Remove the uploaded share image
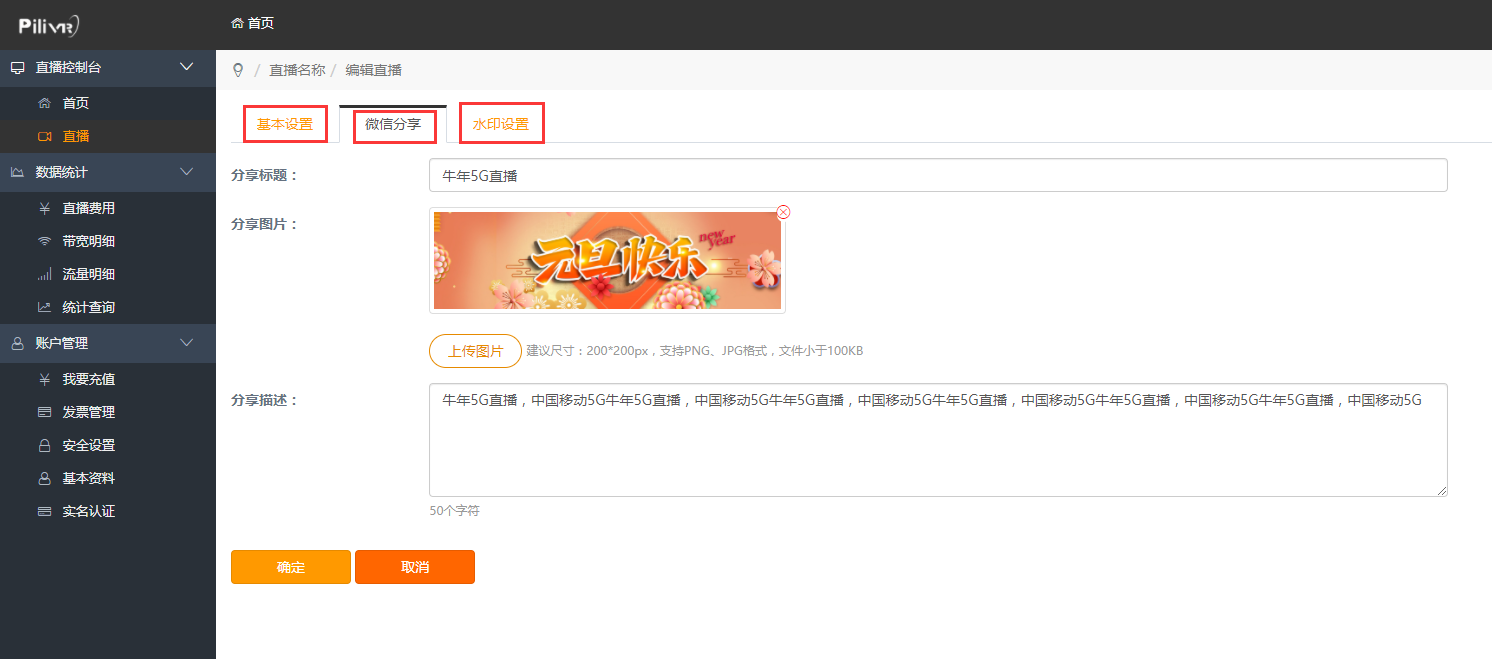The image size is (1492, 659). [783, 212]
